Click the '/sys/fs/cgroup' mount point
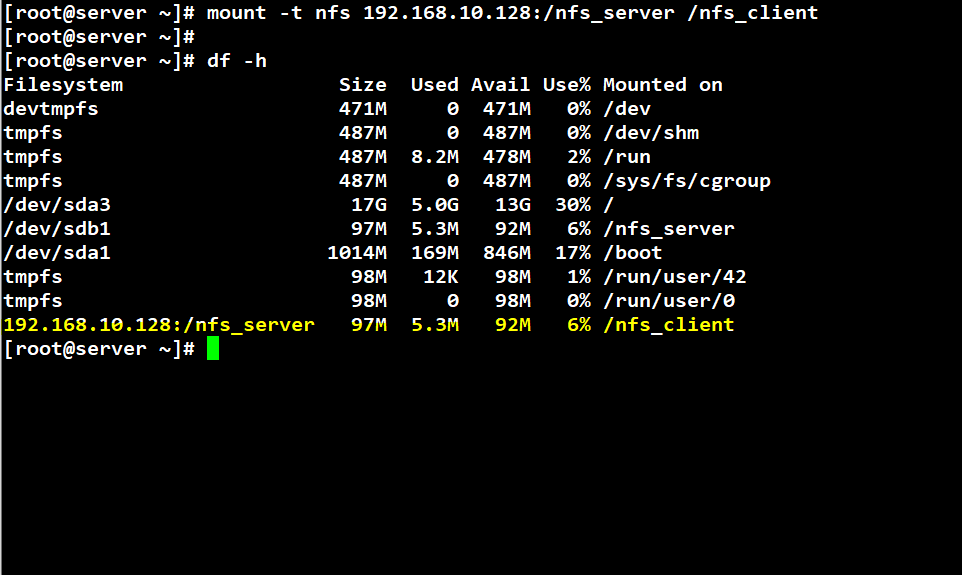 coord(687,180)
